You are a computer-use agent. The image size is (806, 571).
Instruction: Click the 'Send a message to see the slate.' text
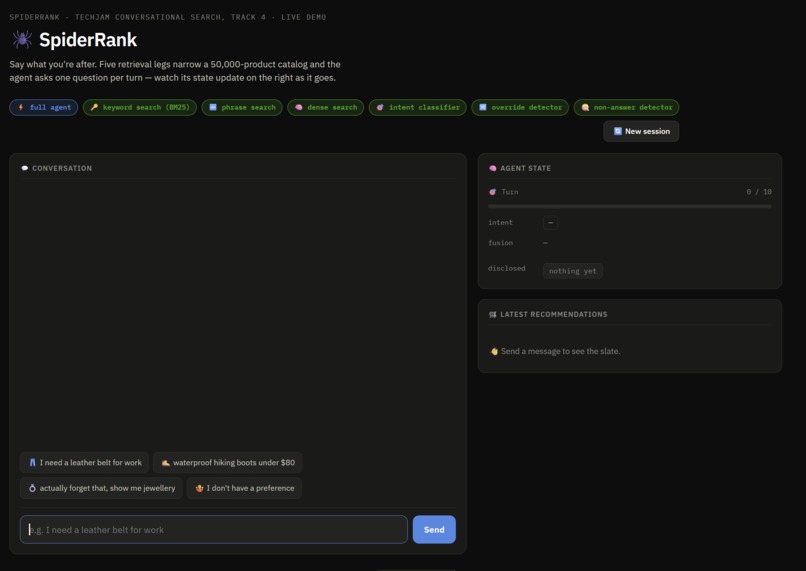560,352
